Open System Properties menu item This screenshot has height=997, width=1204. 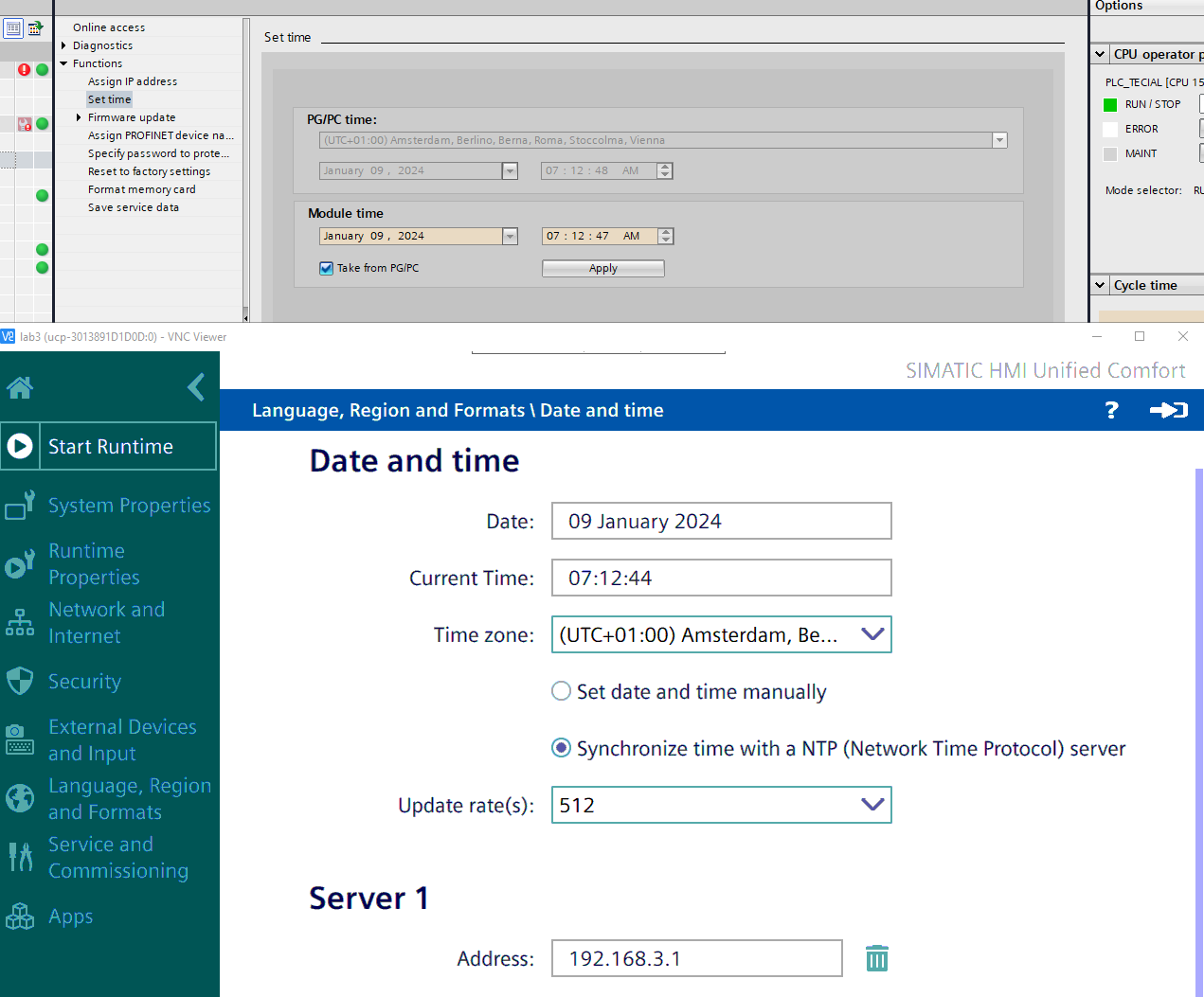(129, 506)
